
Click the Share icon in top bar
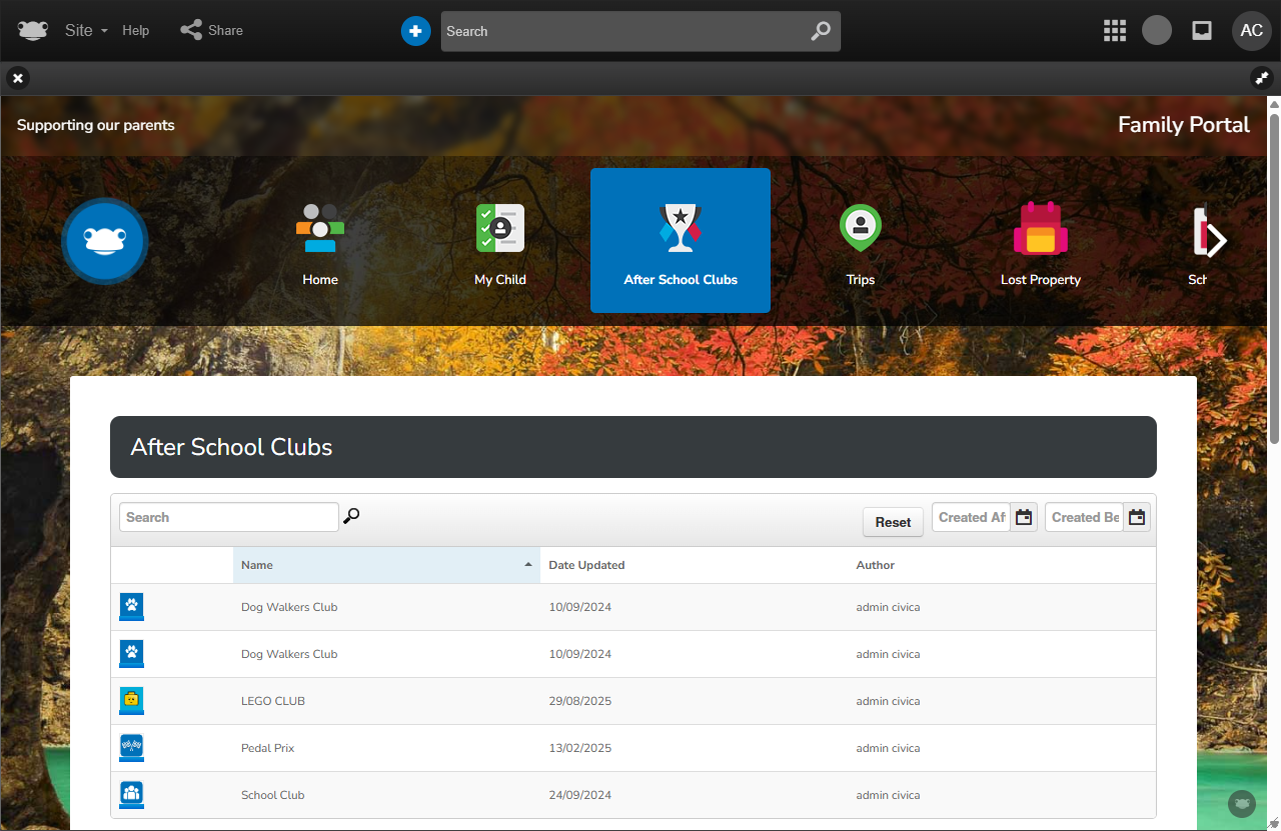[x=191, y=30]
